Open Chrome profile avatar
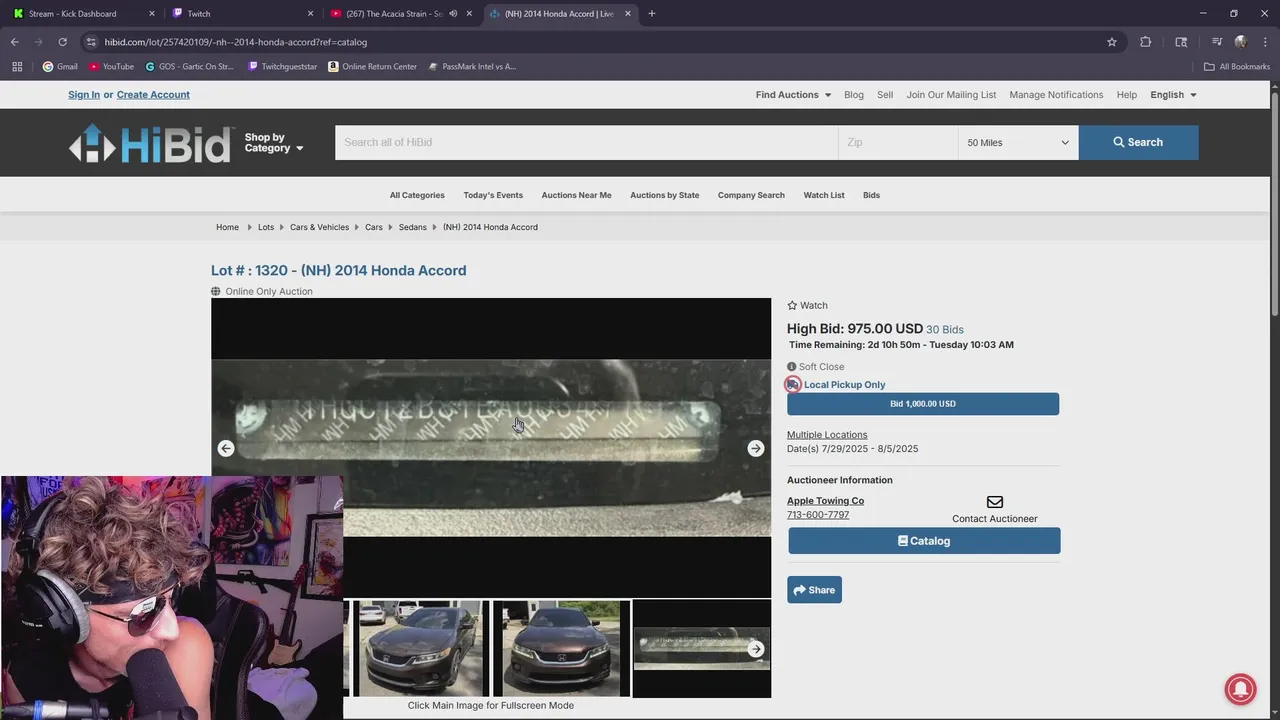 pos(1241,42)
